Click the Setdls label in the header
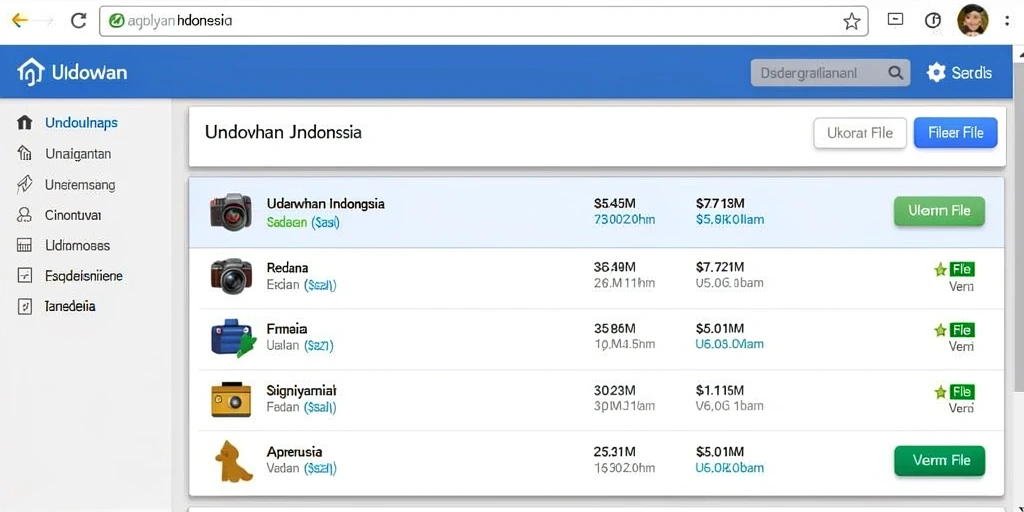Screen dimensions: 1024x512 click(x=972, y=72)
